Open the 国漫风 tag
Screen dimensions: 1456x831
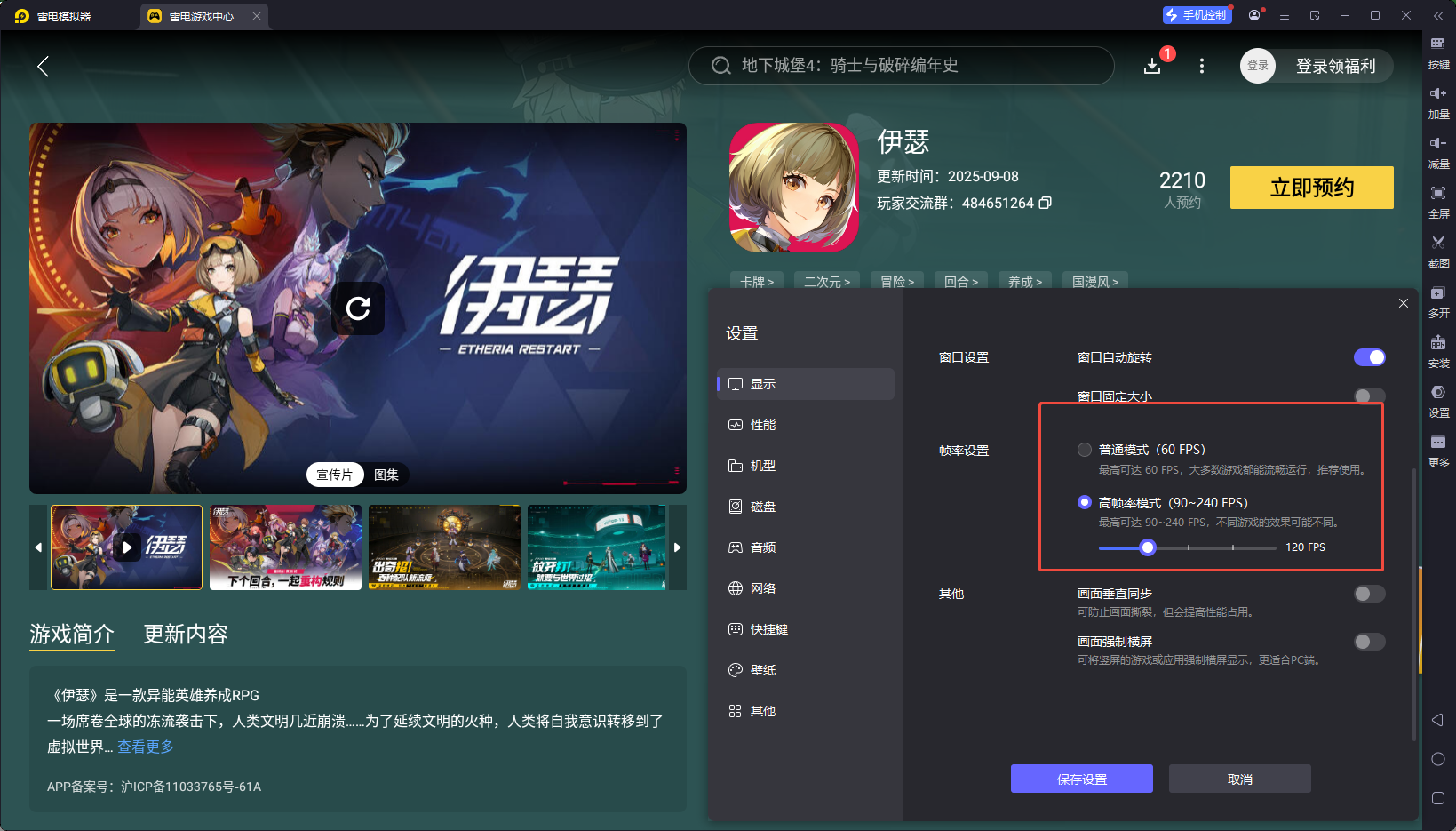(x=1095, y=281)
